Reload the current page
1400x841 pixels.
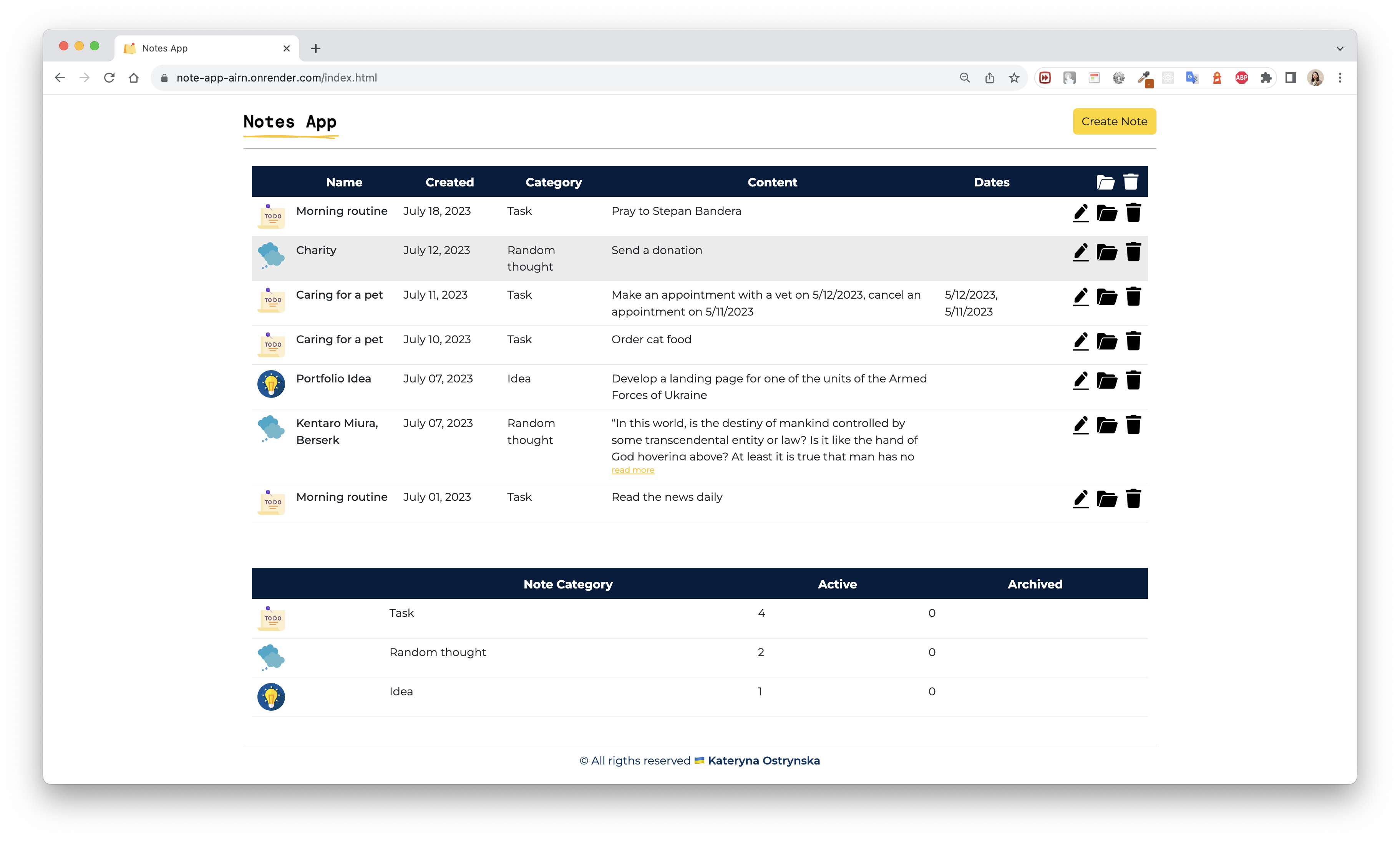click(x=109, y=78)
